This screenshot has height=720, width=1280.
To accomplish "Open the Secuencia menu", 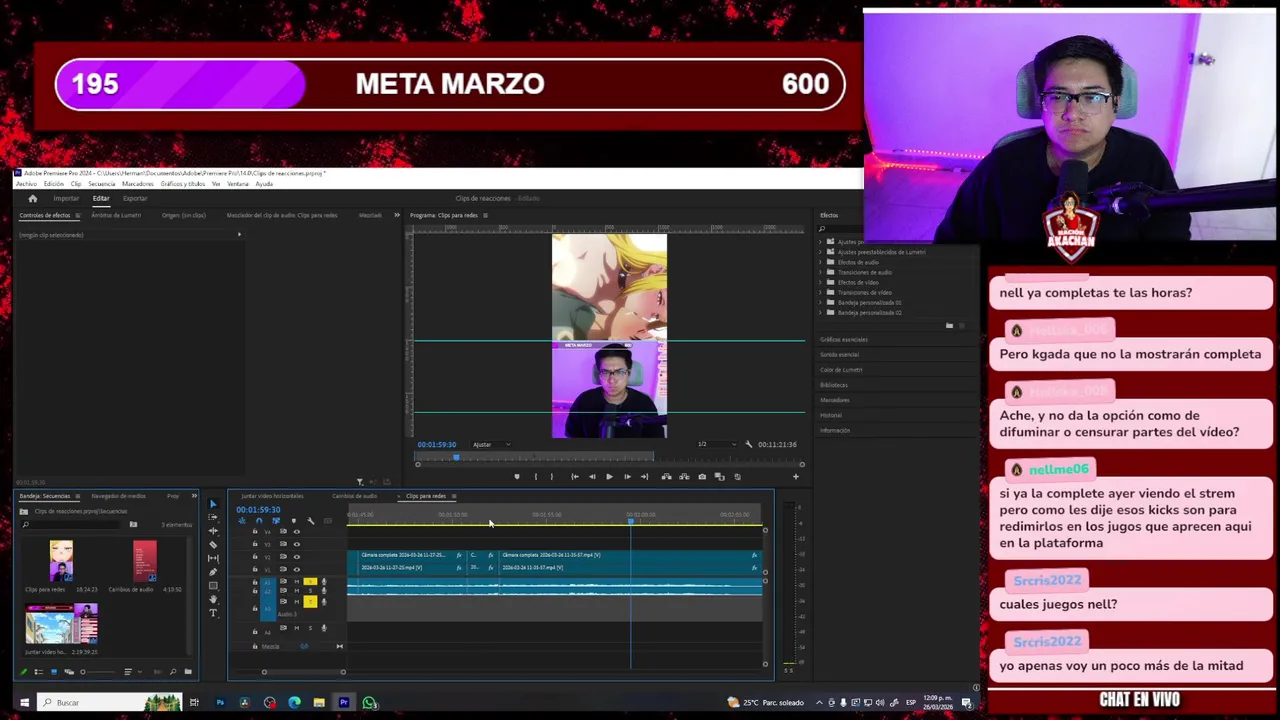I will tap(101, 184).
